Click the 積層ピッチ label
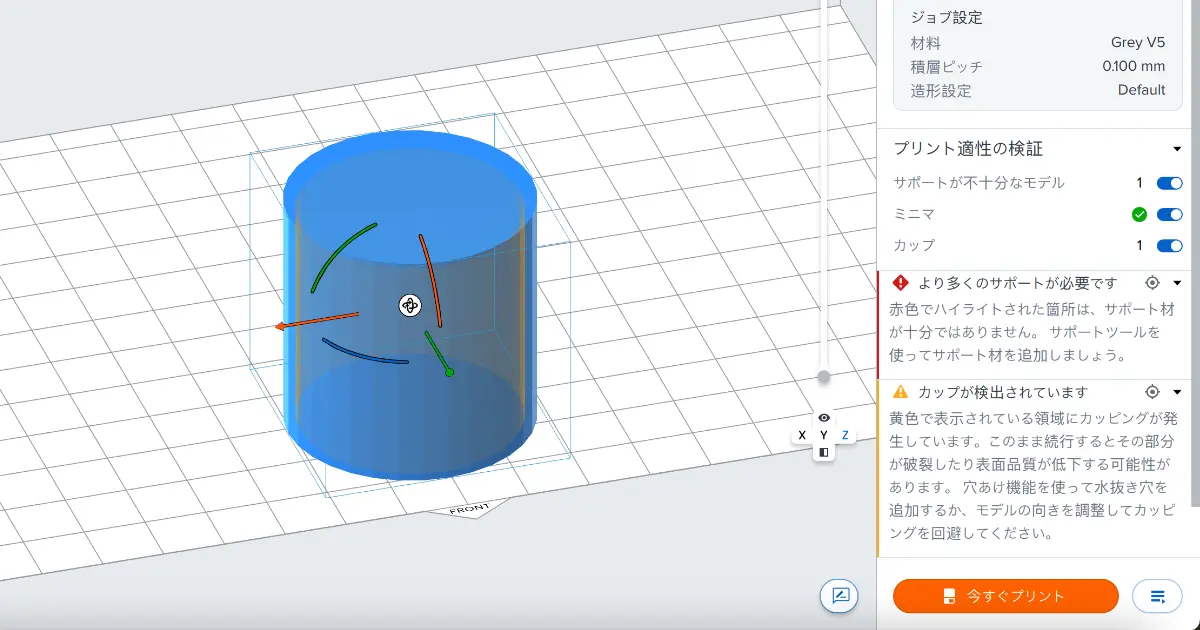Screen dimensions: 1200x630 [x=946, y=66]
